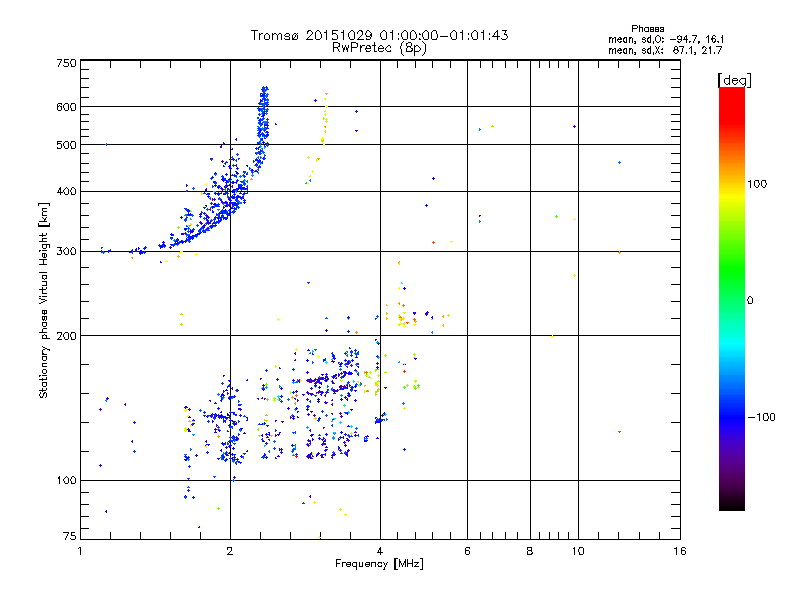
Task: Click the "Frequency [MHz]" axis label
Action: [379, 563]
